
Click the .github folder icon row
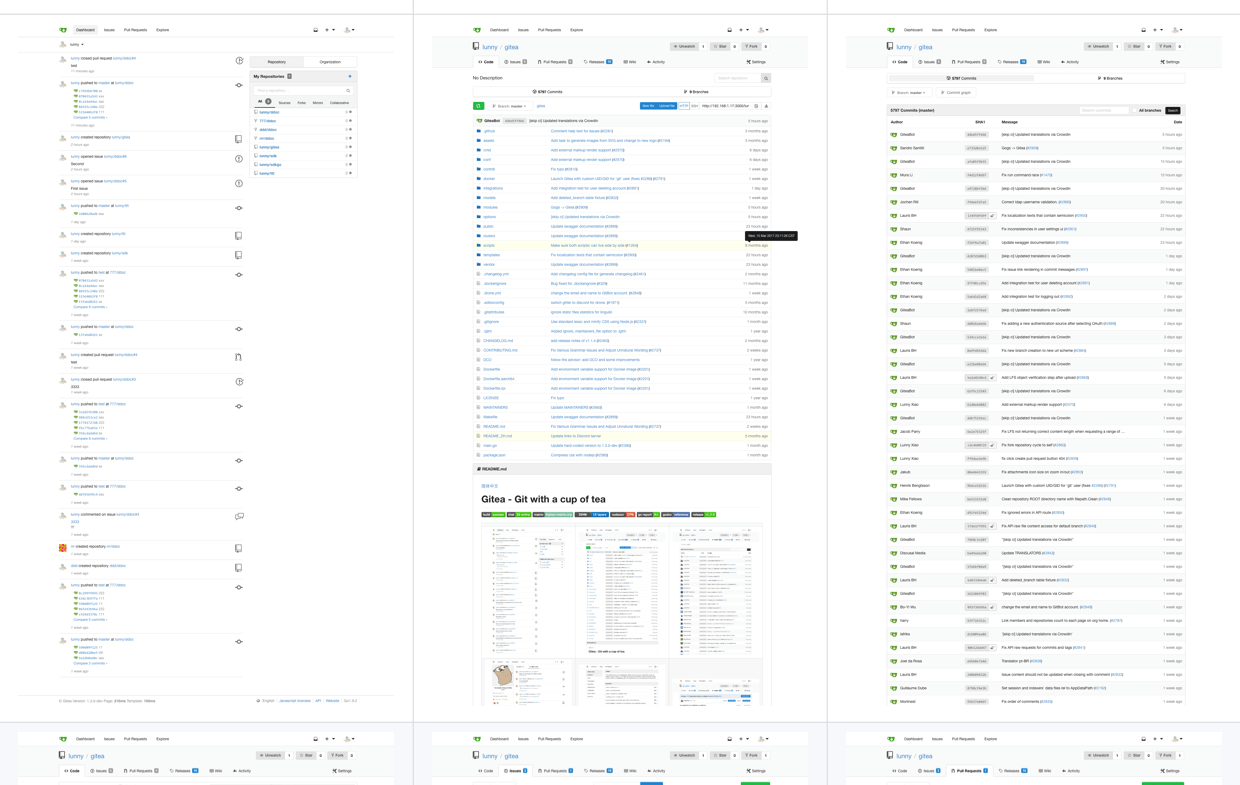coord(479,131)
